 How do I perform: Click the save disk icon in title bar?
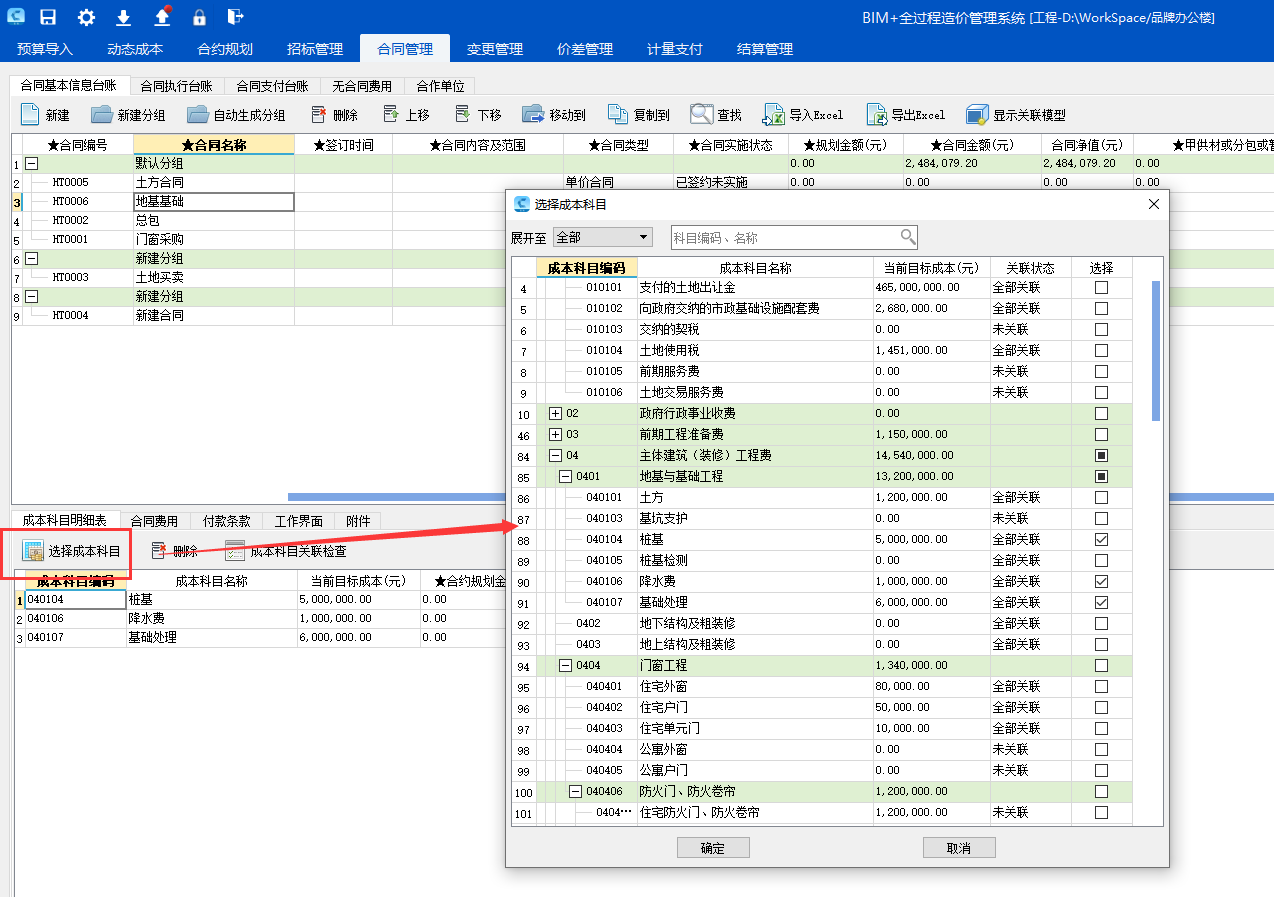click(x=48, y=17)
